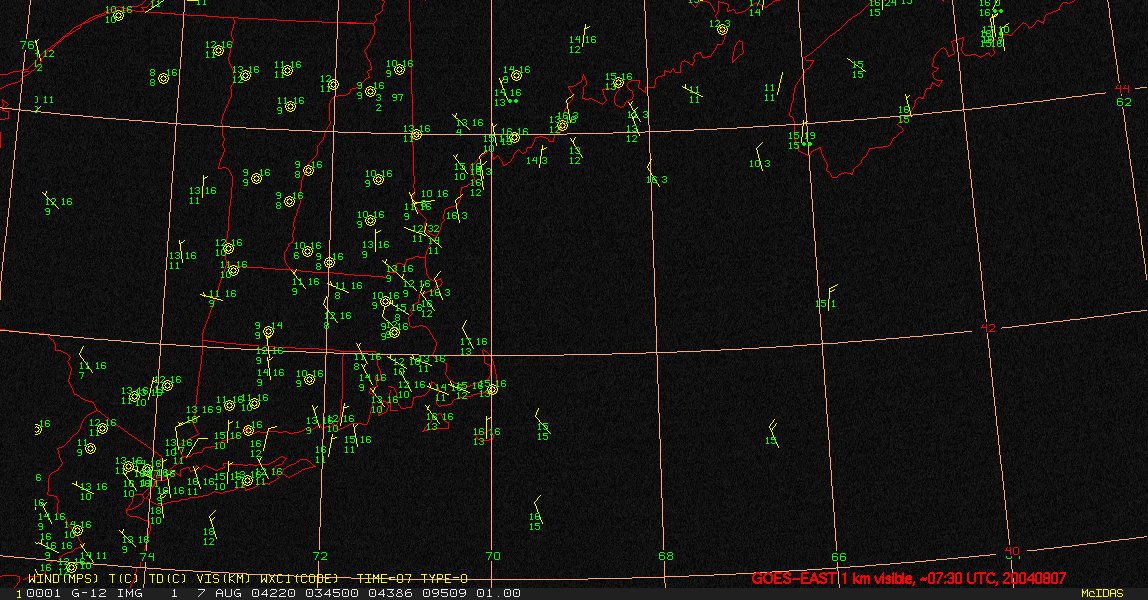The image size is (1148, 600).
Task: Click the G-12 satellite entry in status bar
Action: pos(89,593)
